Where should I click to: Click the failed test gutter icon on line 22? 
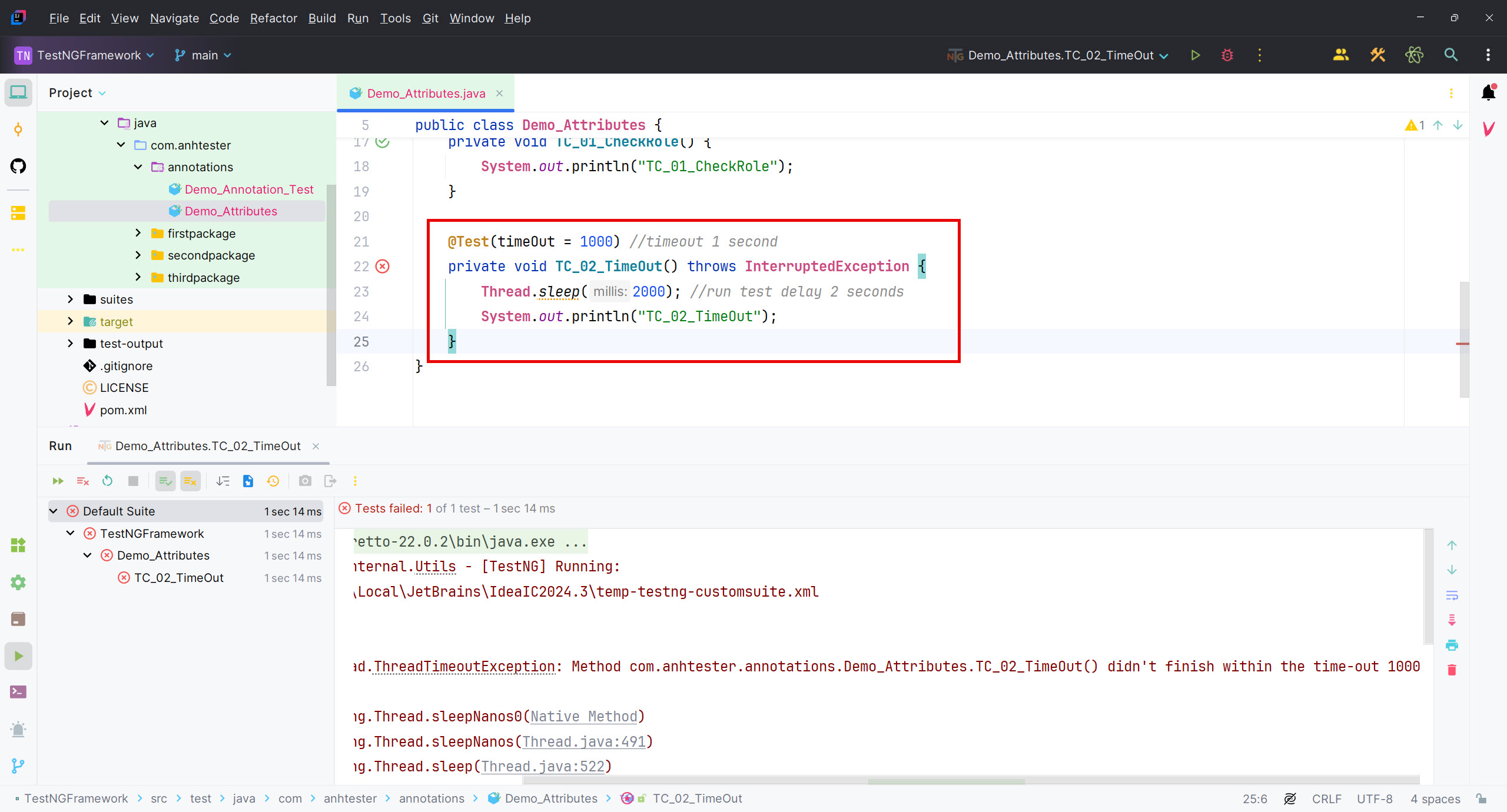(383, 267)
